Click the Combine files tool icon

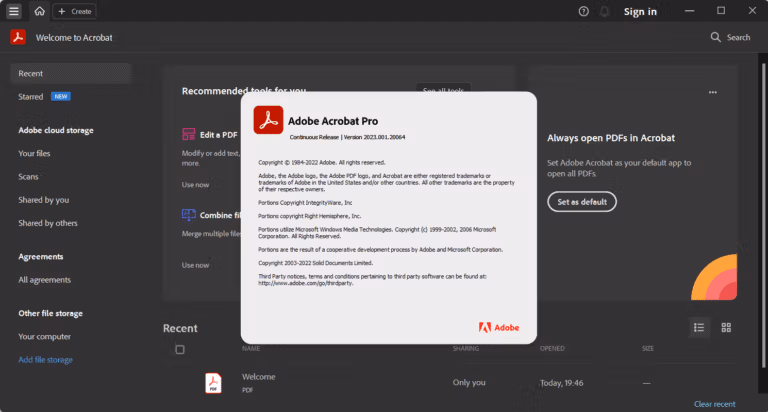189,215
